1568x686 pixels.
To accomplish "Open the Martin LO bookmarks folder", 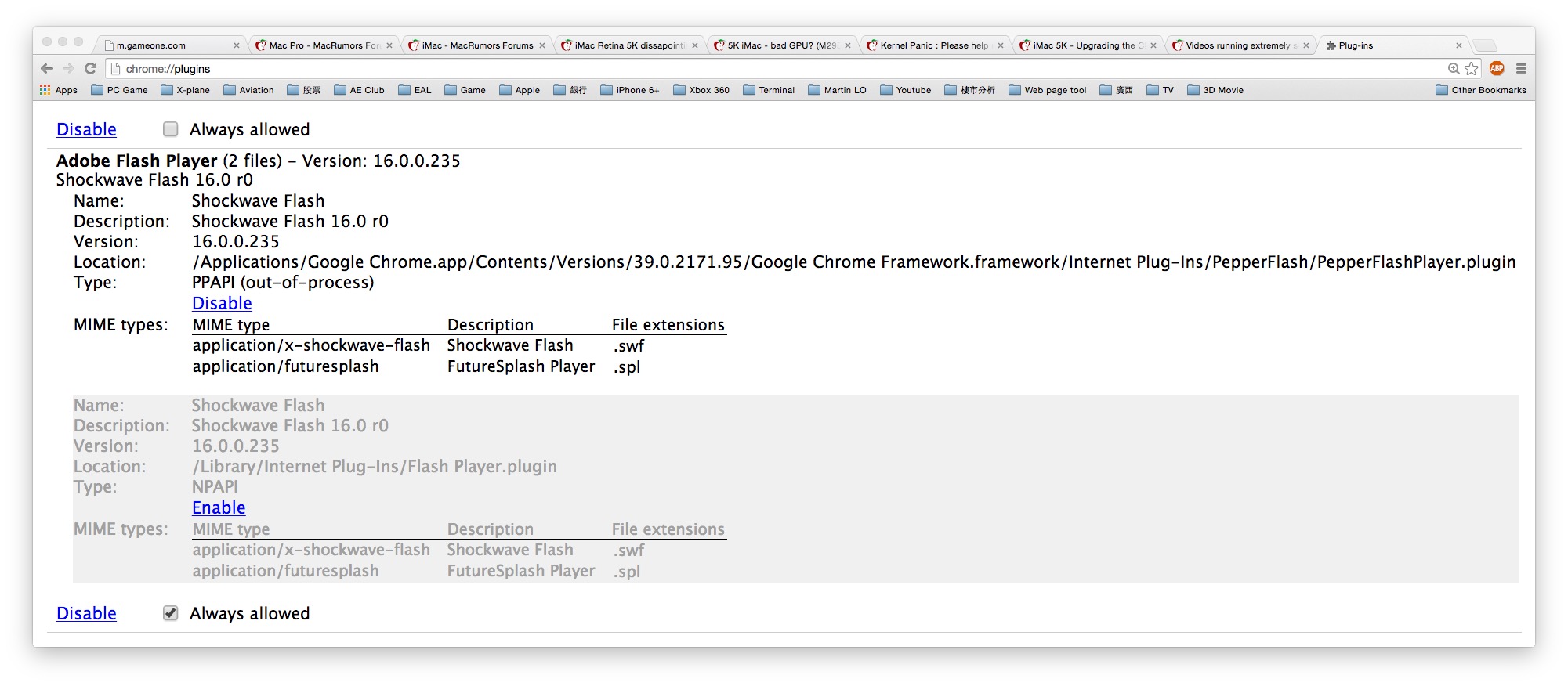I will tap(837, 90).
